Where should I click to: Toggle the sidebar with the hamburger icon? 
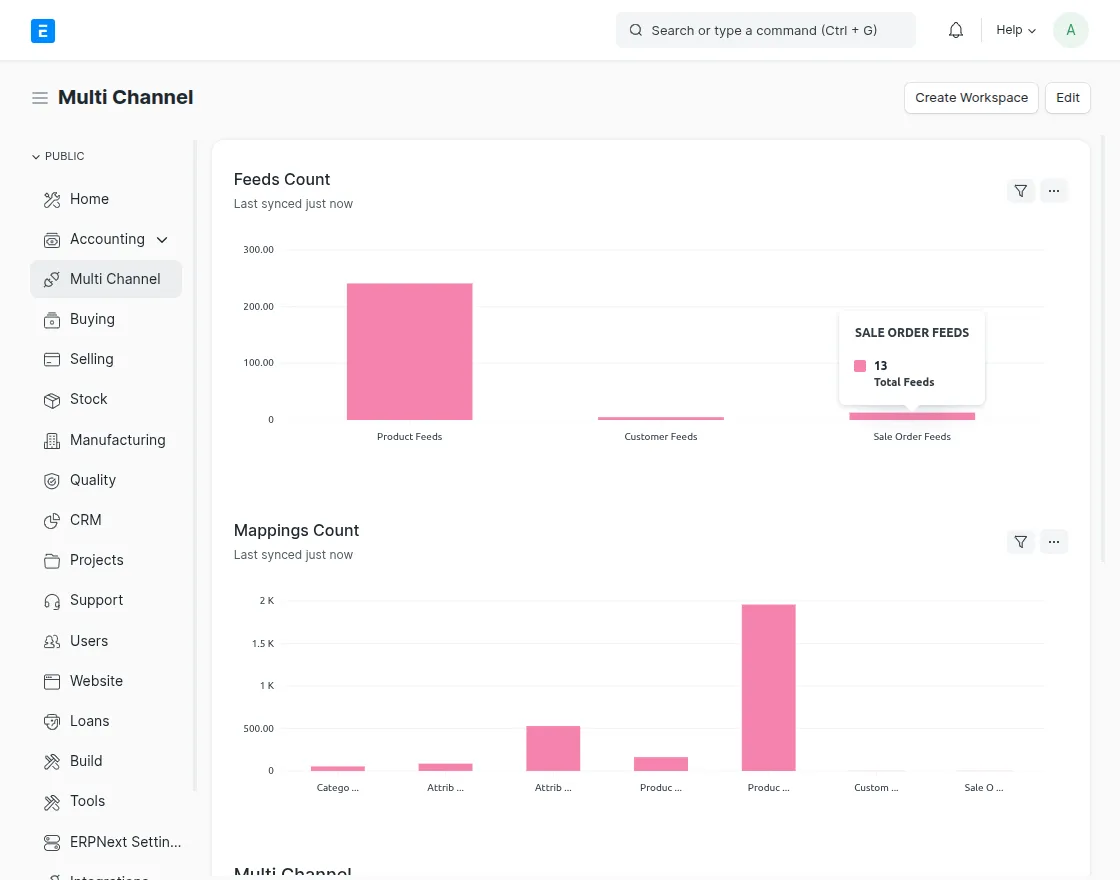pos(40,97)
